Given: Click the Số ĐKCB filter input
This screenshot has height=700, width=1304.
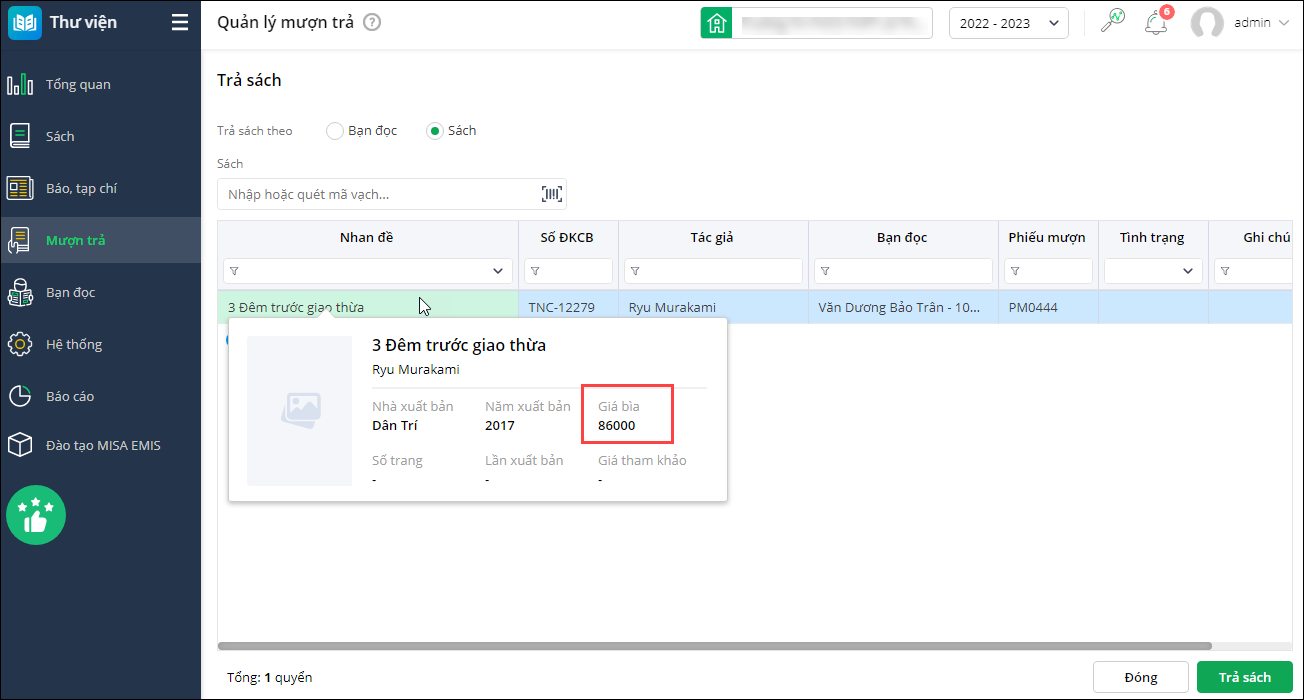Looking at the screenshot, I should point(568,271).
